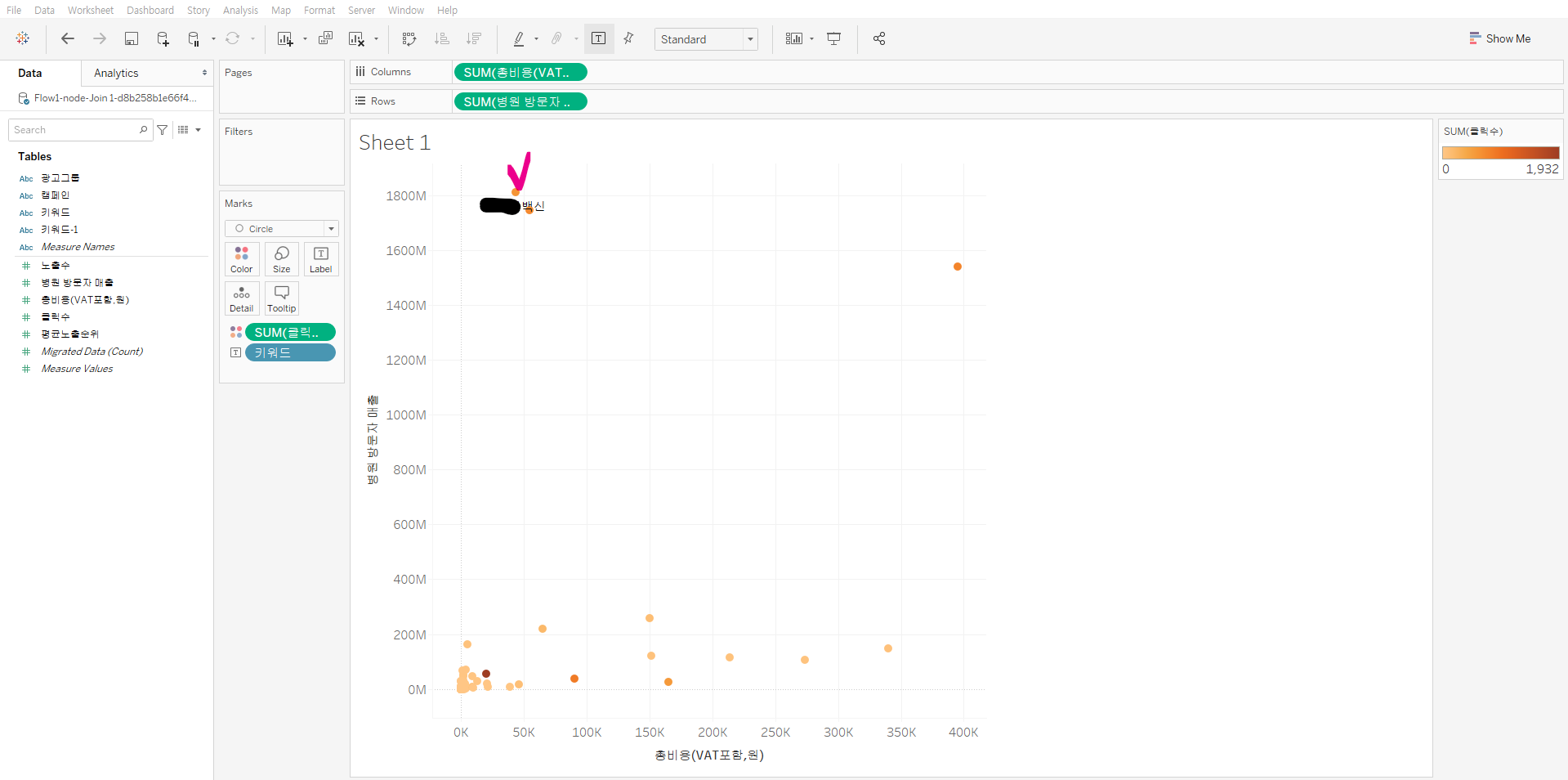
Task: Open the data pane view options dropdown
Action: click(x=198, y=130)
